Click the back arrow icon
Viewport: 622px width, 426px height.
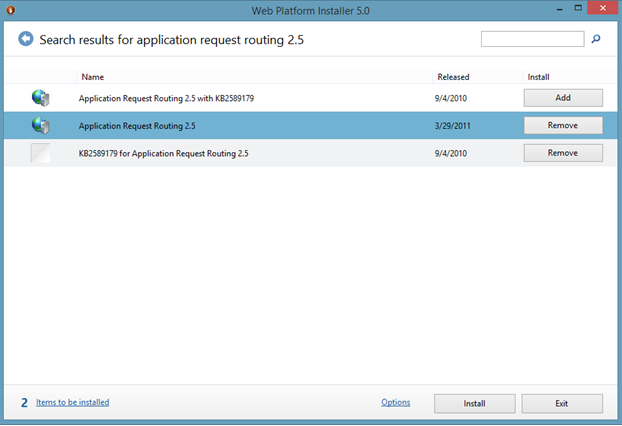click(25, 40)
